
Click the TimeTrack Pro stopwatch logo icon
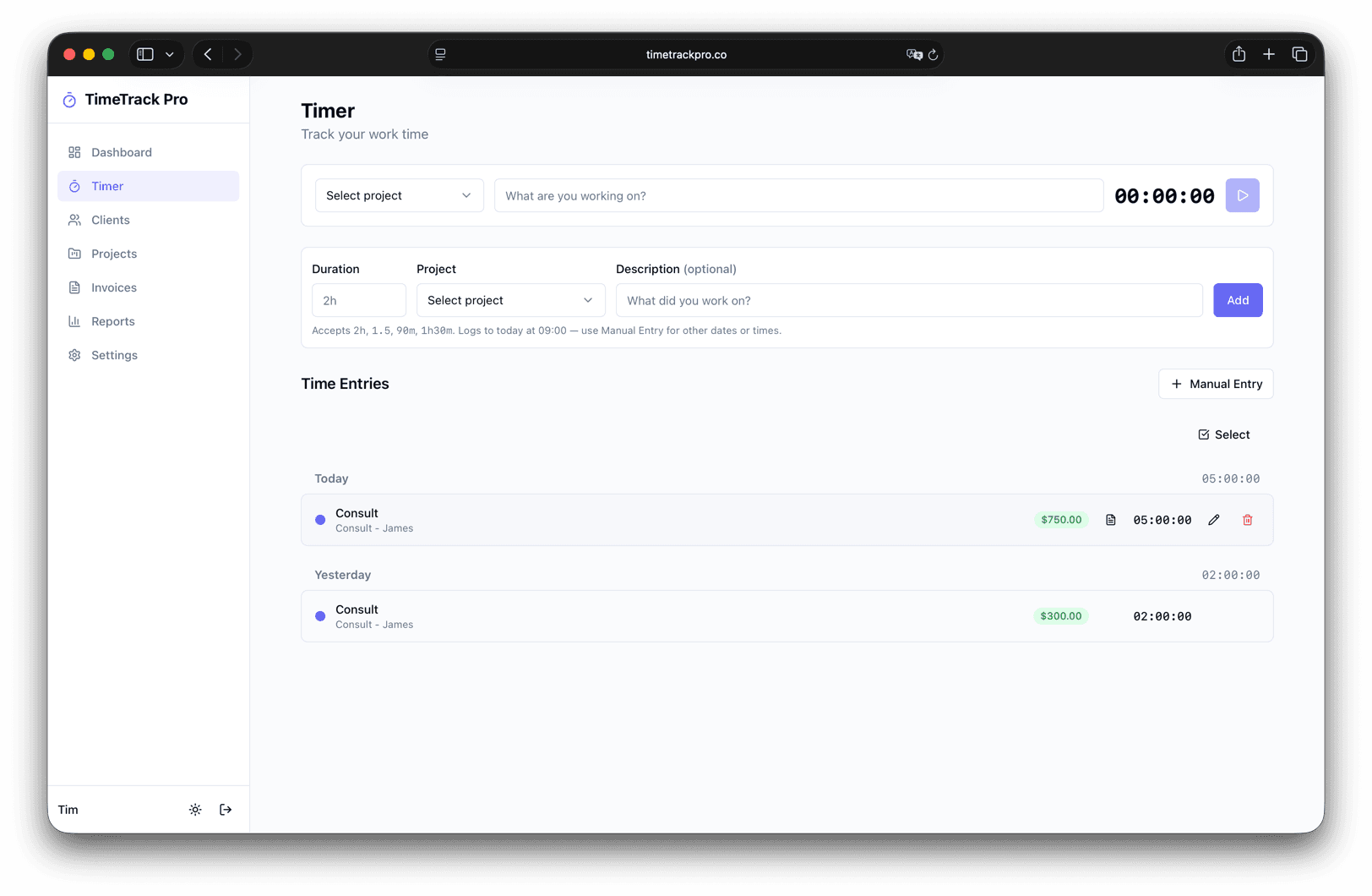(x=69, y=100)
